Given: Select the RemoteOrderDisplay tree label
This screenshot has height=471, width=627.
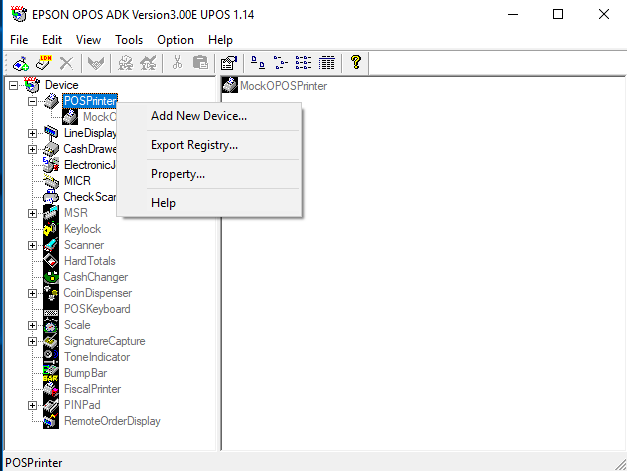Looking at the screenshot, I should (x=112, y=421).
